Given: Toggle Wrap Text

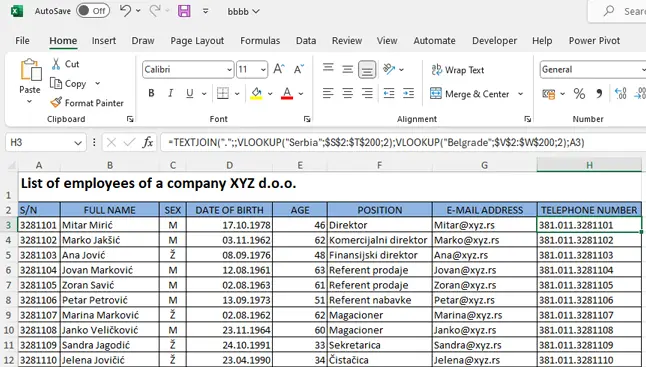Looking at the screenshot, I should (457, 70).
